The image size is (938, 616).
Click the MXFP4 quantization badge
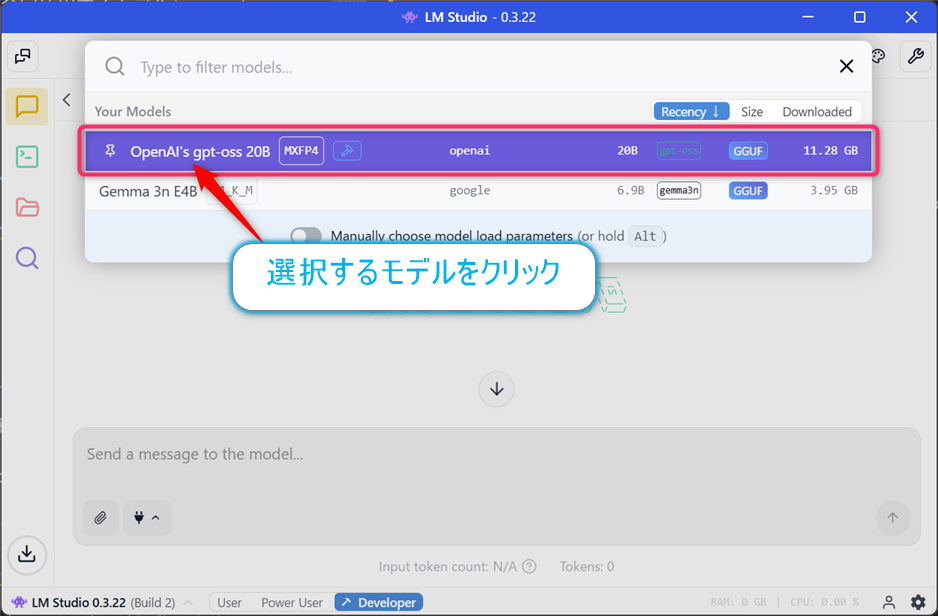(302, 151)
